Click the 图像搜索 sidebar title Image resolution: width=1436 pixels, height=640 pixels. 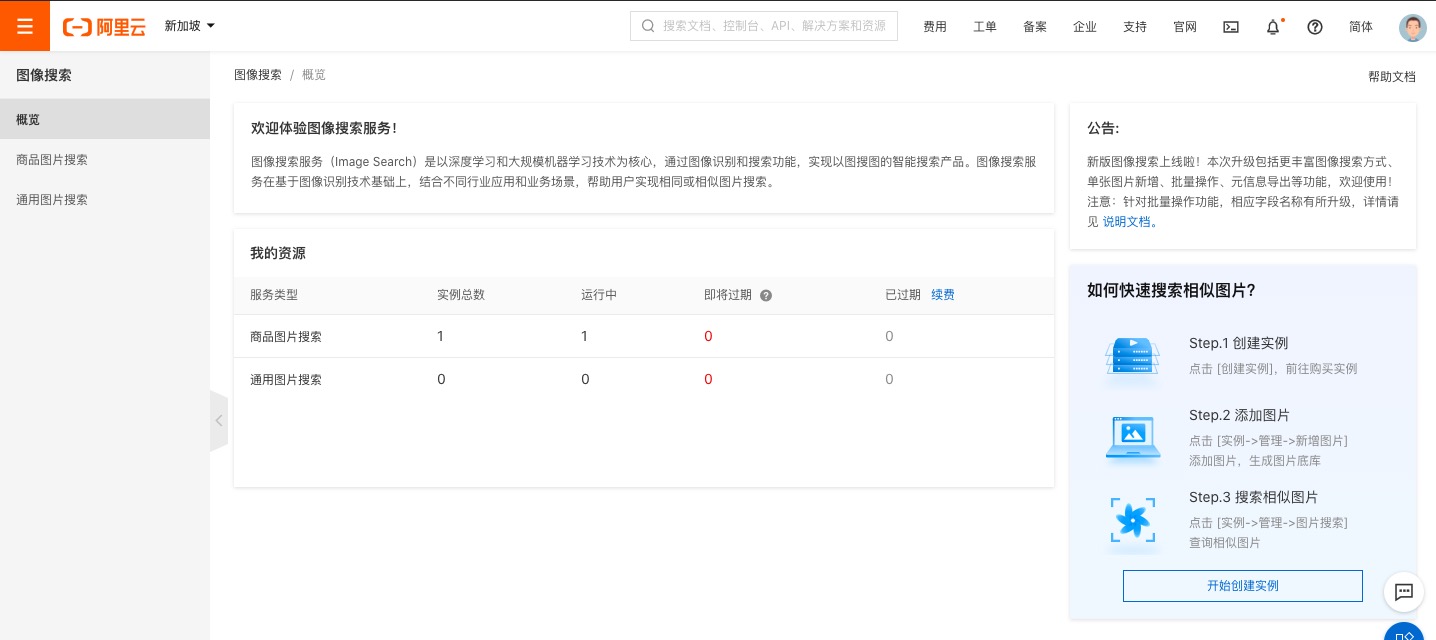point(44,75)
